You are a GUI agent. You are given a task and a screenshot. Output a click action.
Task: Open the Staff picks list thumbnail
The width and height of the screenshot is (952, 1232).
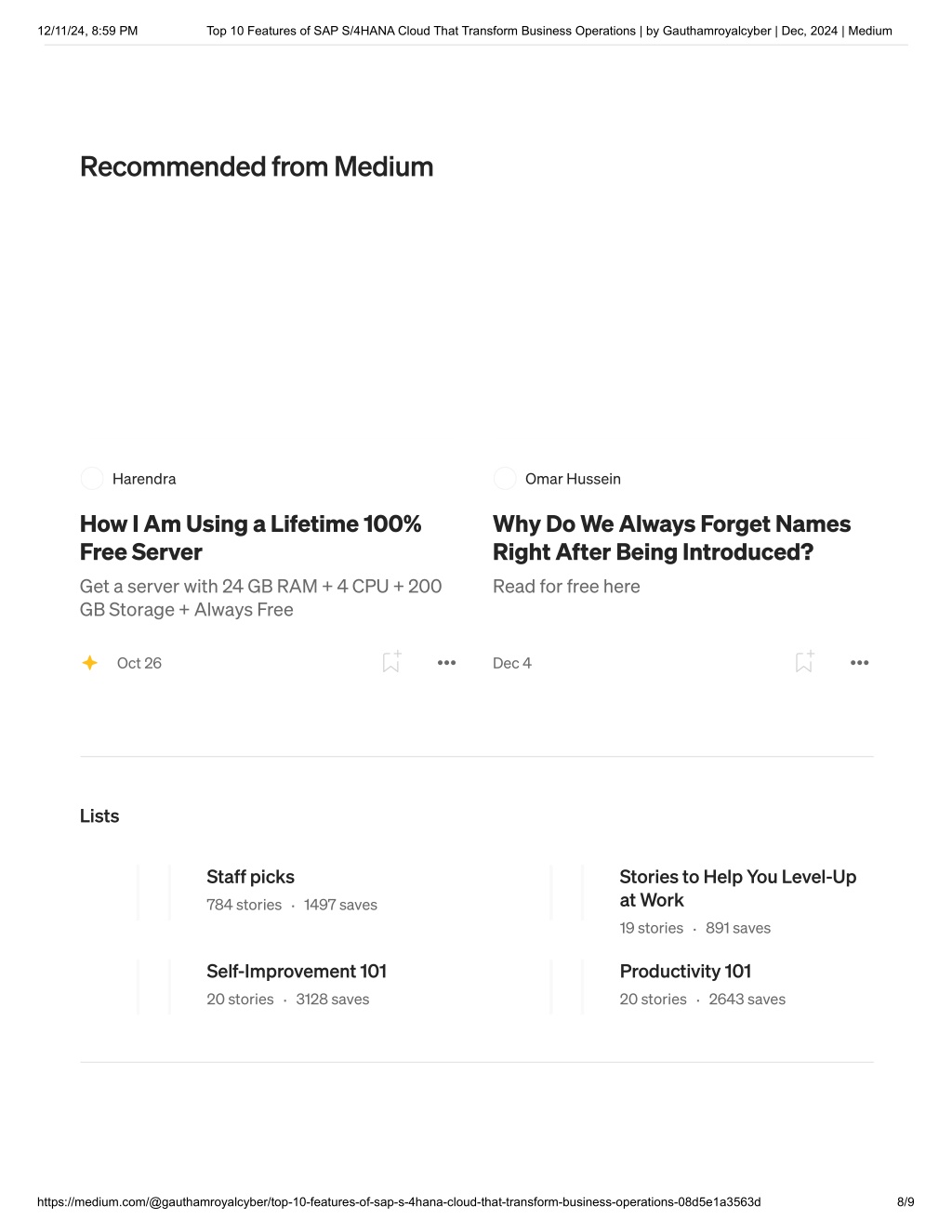[x=155, y=893]
